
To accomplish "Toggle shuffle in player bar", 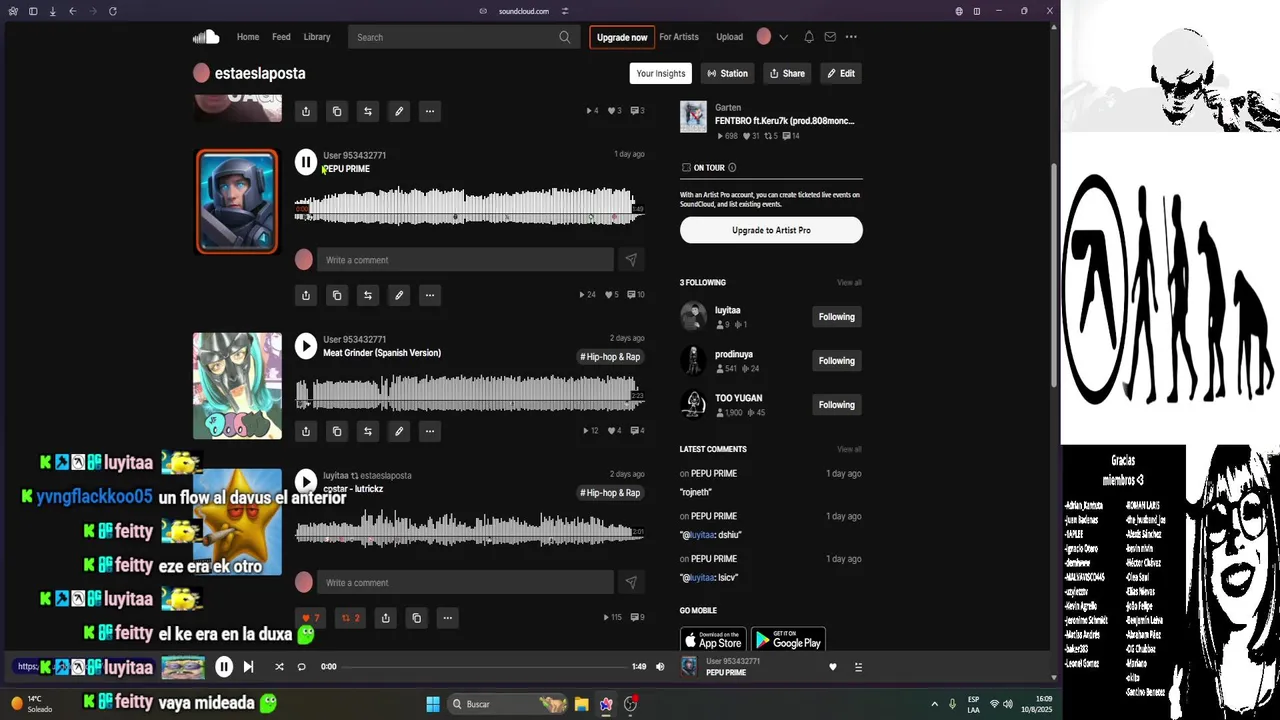I will click(x=279, y=667).
